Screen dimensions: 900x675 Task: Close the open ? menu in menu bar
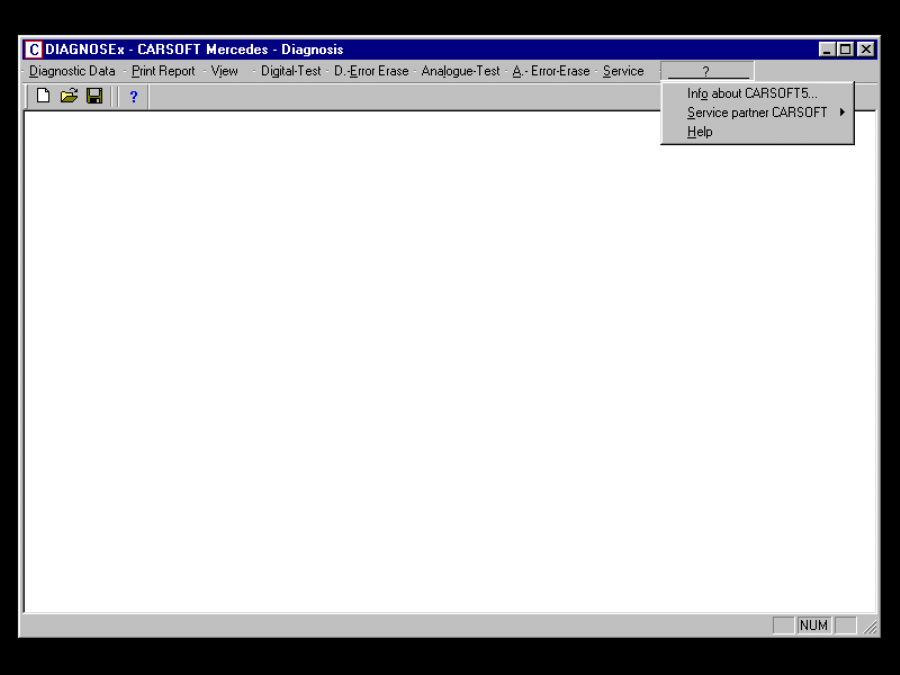(706, 71)
